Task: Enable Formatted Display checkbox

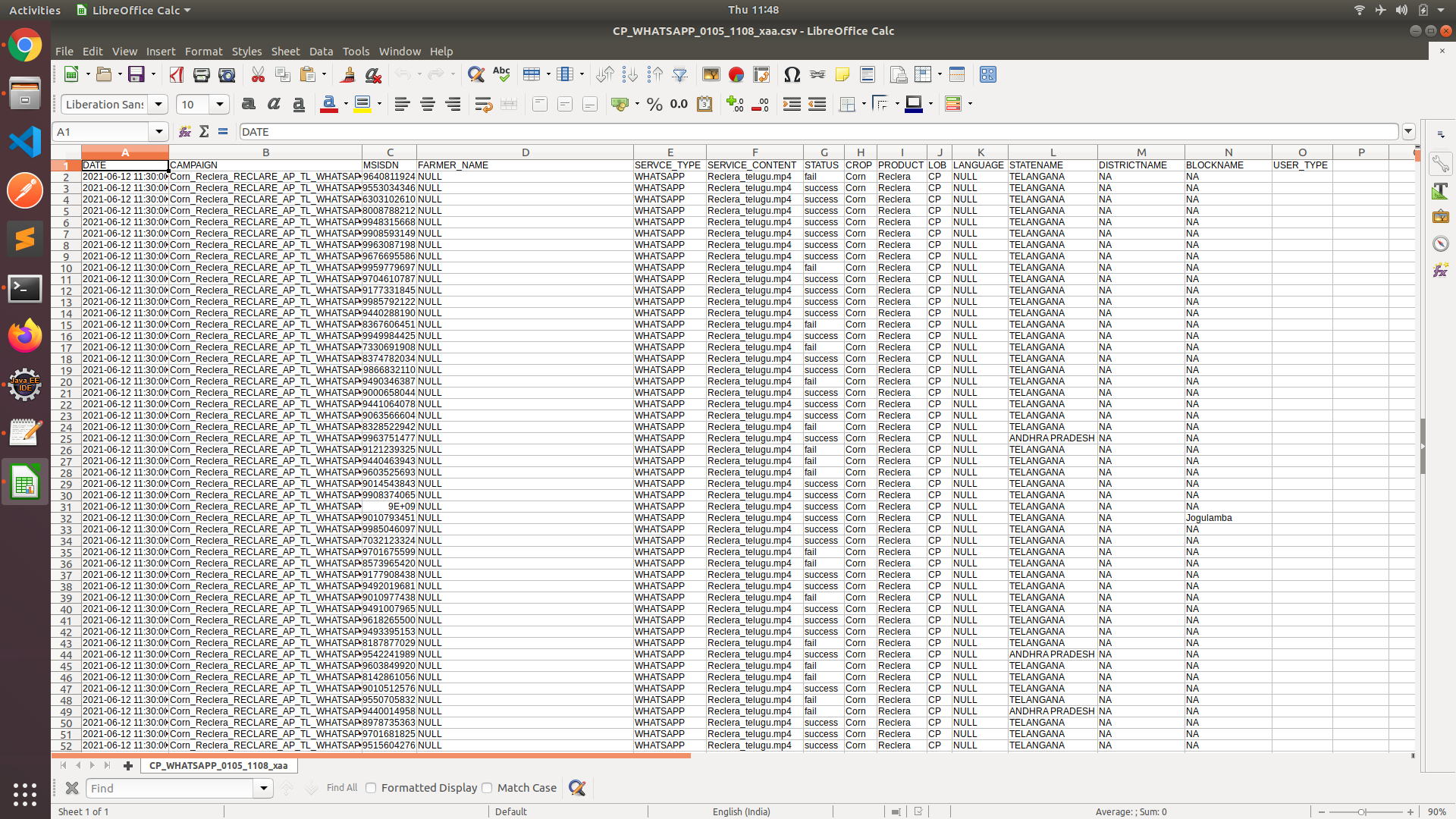Action: 371,788
